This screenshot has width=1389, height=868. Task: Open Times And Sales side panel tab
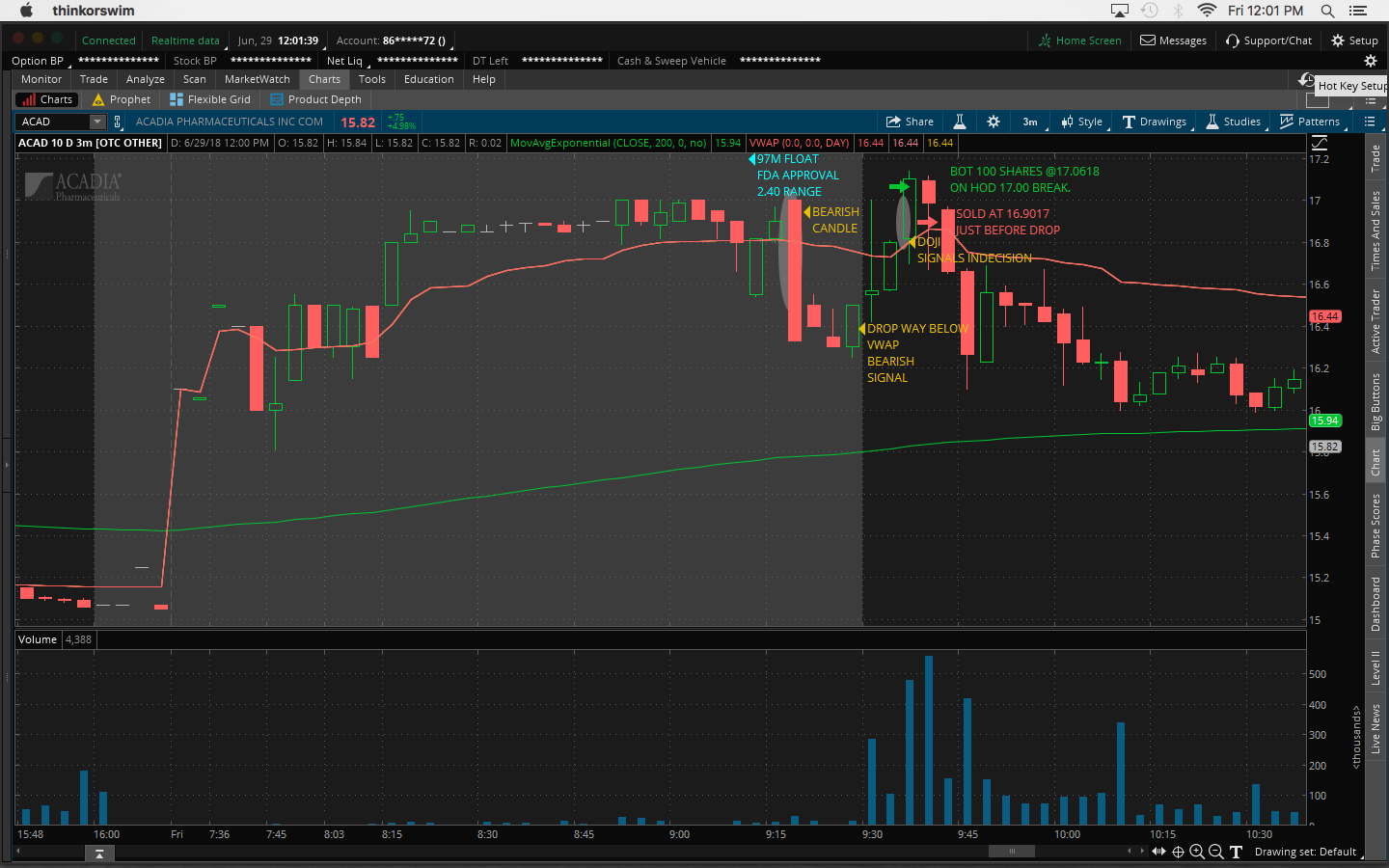(x=1375, y=230)
